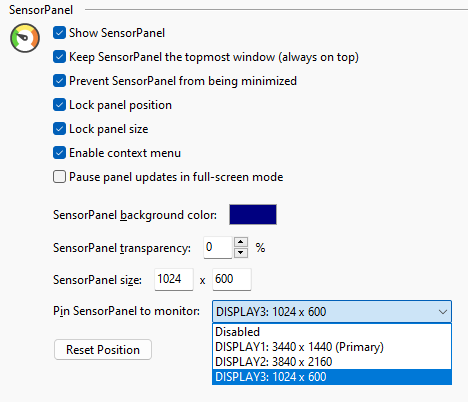Click the SensorPanel height field showing 600

point(232,279)
